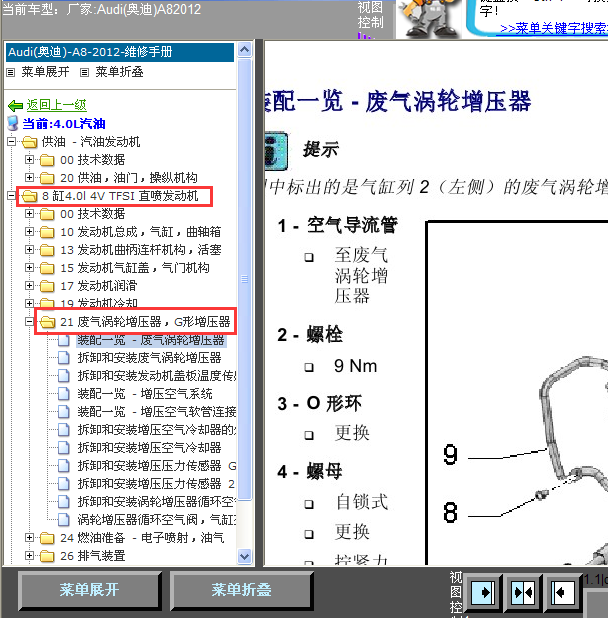Expand the first 00 技术数据 folder under 供油

(x=29, y=160)
